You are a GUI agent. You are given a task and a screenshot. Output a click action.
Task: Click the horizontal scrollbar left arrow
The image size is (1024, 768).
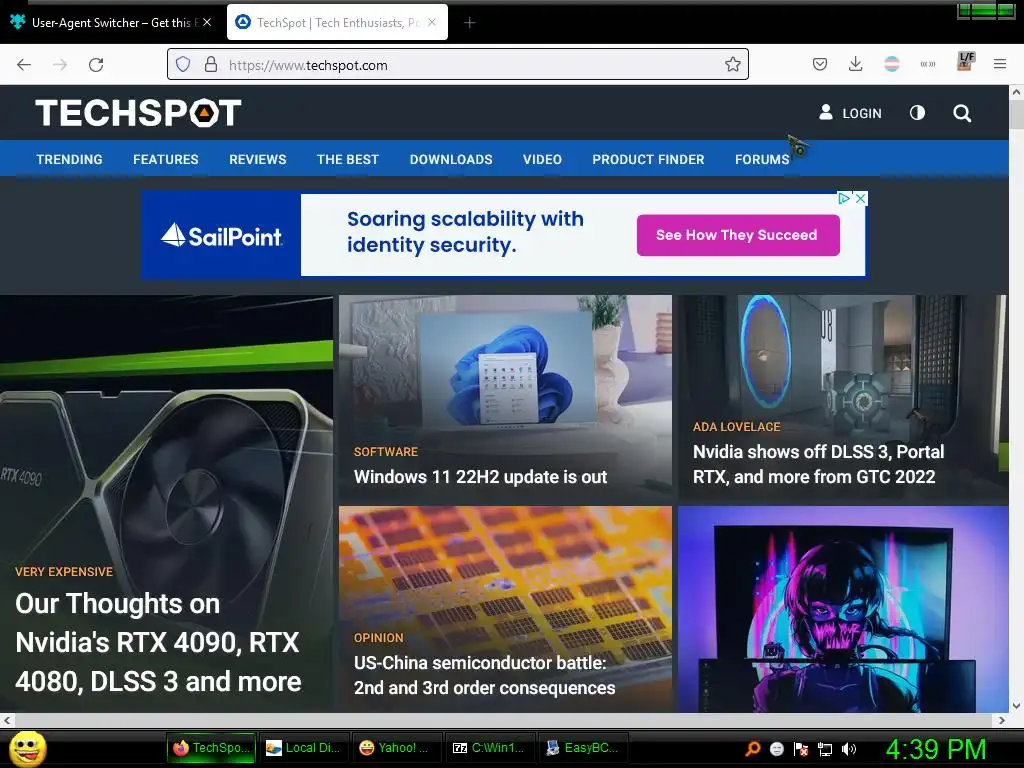[x=7, y=720]
